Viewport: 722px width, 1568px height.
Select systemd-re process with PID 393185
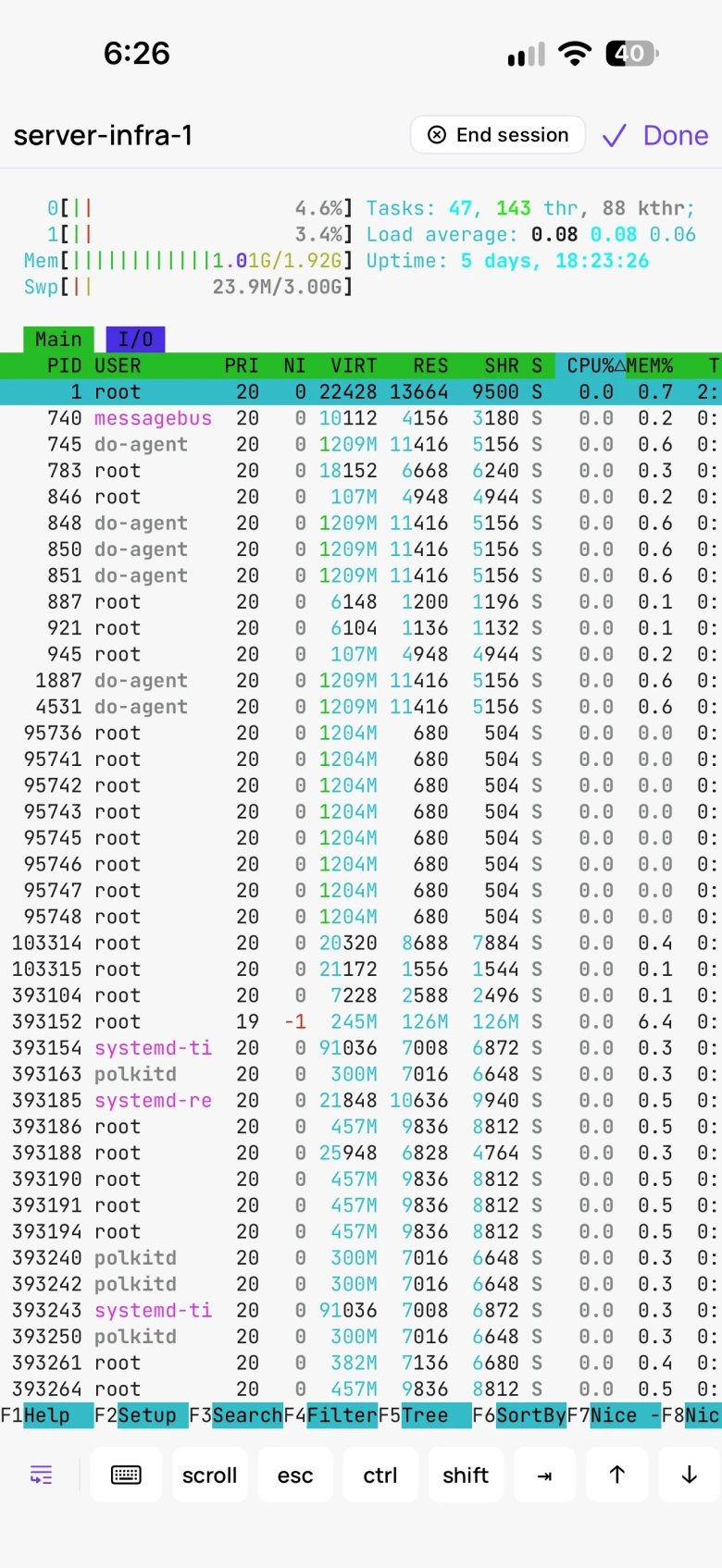tap(361, 1101)
